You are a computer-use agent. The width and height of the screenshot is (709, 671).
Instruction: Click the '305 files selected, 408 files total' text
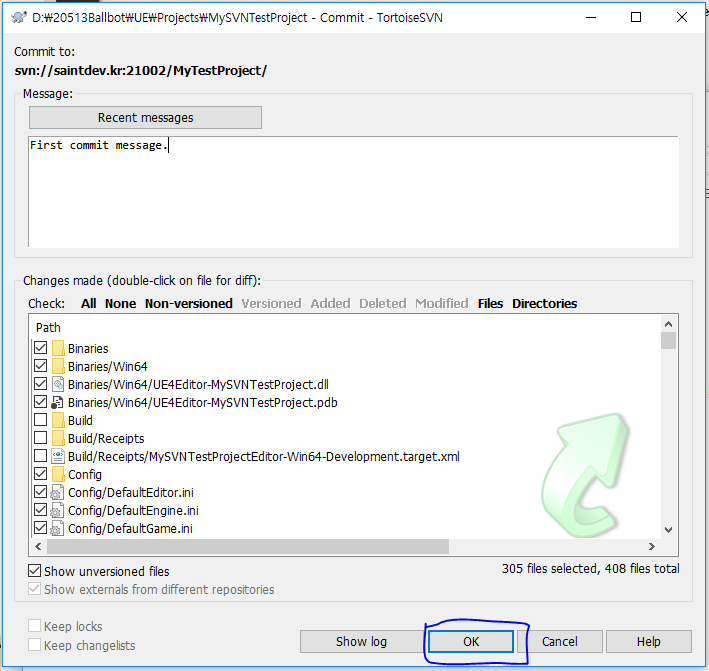click(590, 568)
